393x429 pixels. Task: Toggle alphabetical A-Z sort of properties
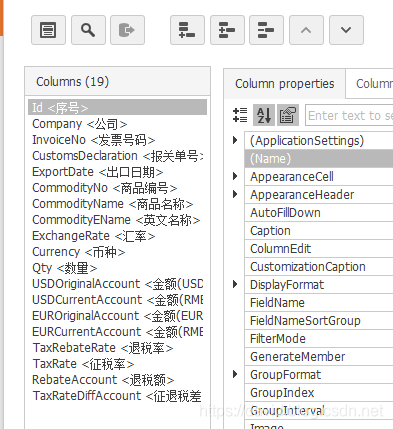pyautogui.click(x=264, y=115)
